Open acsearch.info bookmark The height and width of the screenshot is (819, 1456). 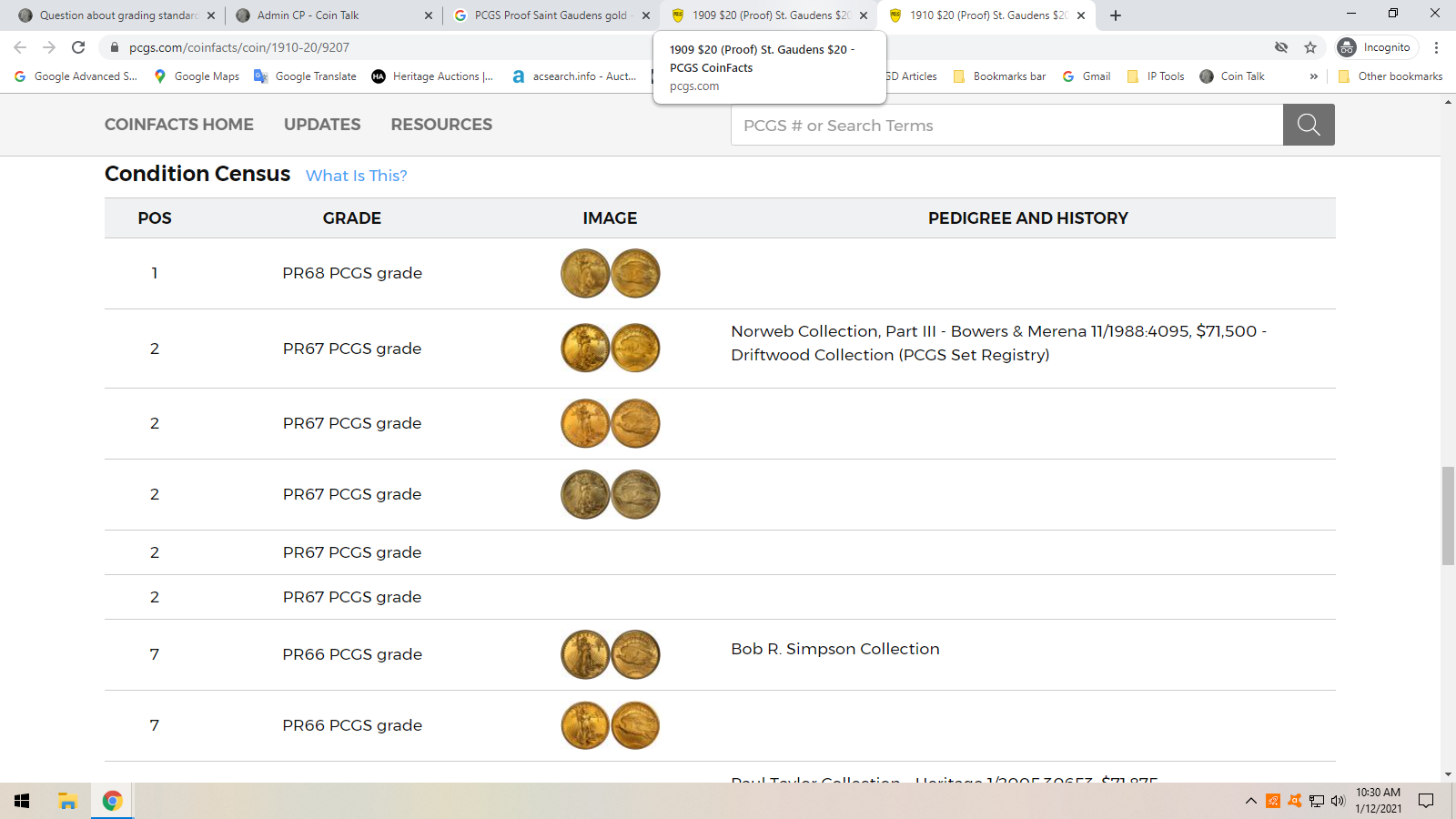pyautogui.click(x=574, y=76)
